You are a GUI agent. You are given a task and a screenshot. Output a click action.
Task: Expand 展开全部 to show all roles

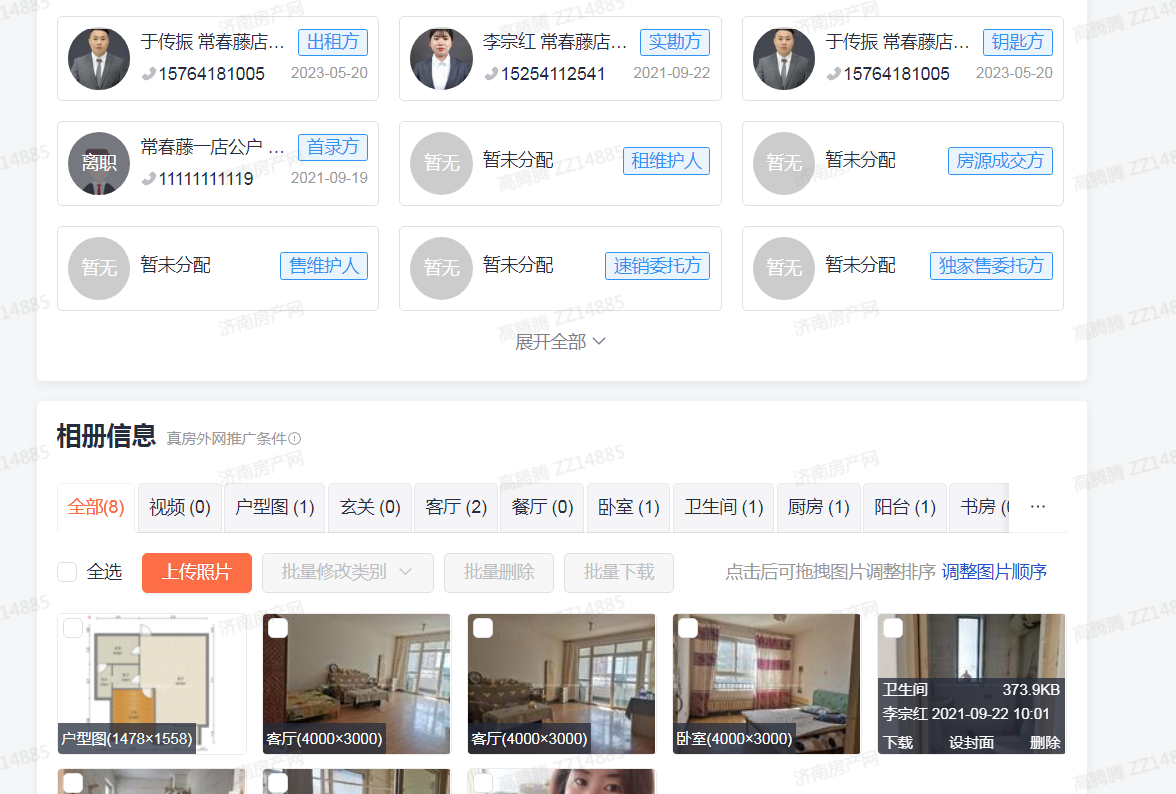point(560,342)
